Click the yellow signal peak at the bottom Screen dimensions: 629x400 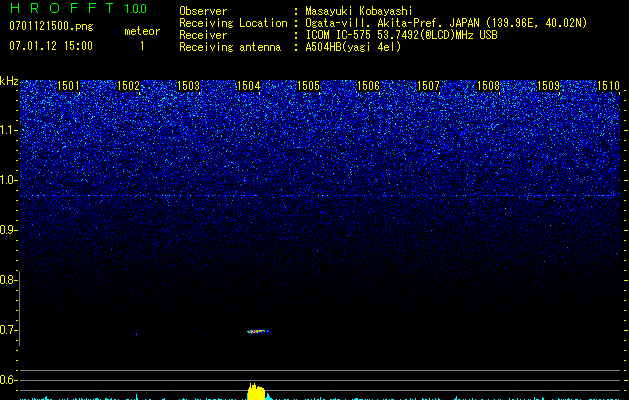[x=257, y=391]
